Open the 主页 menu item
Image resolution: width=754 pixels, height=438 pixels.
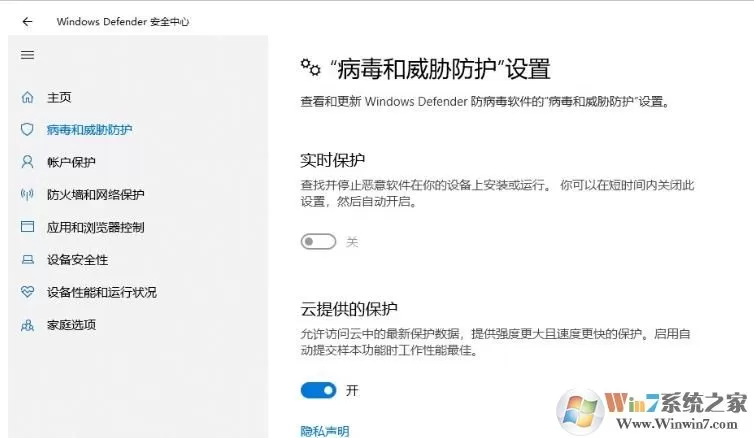click(x=59, y=97)
